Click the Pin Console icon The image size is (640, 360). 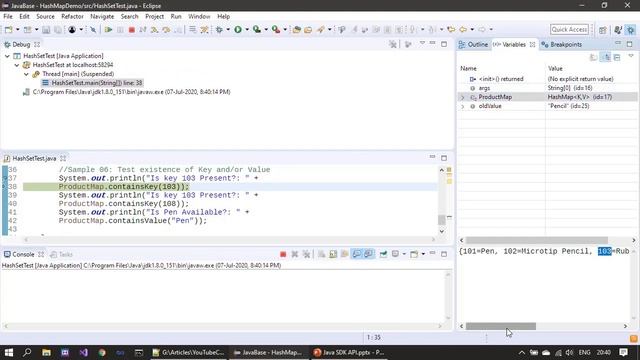[383, 254]
